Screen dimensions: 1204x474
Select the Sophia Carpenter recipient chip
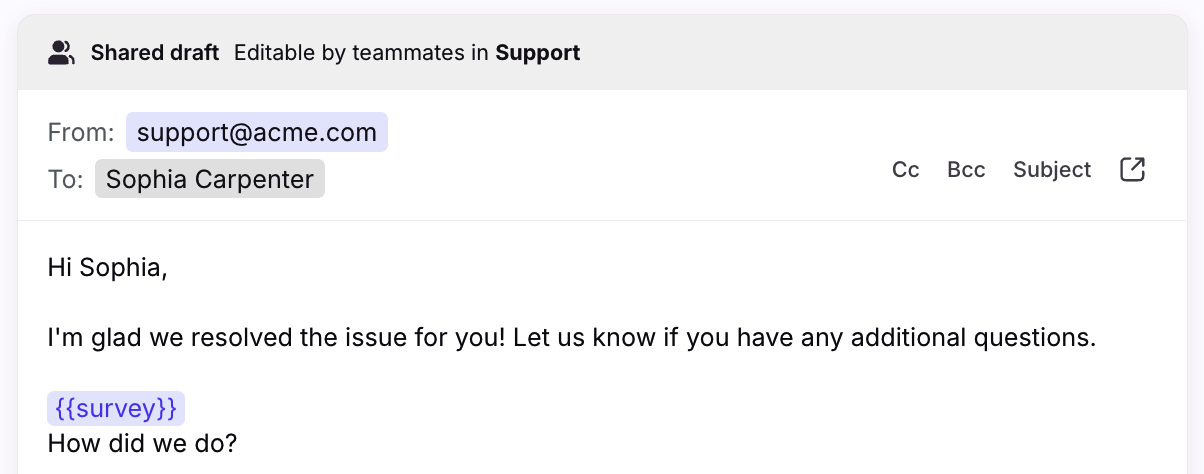tap(210, 179)
